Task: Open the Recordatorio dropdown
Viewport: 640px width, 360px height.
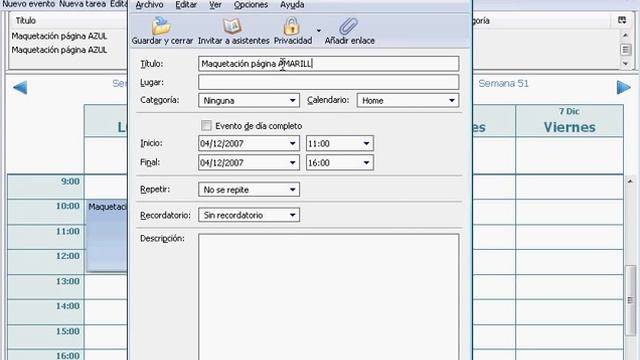Action: (249, 215)
